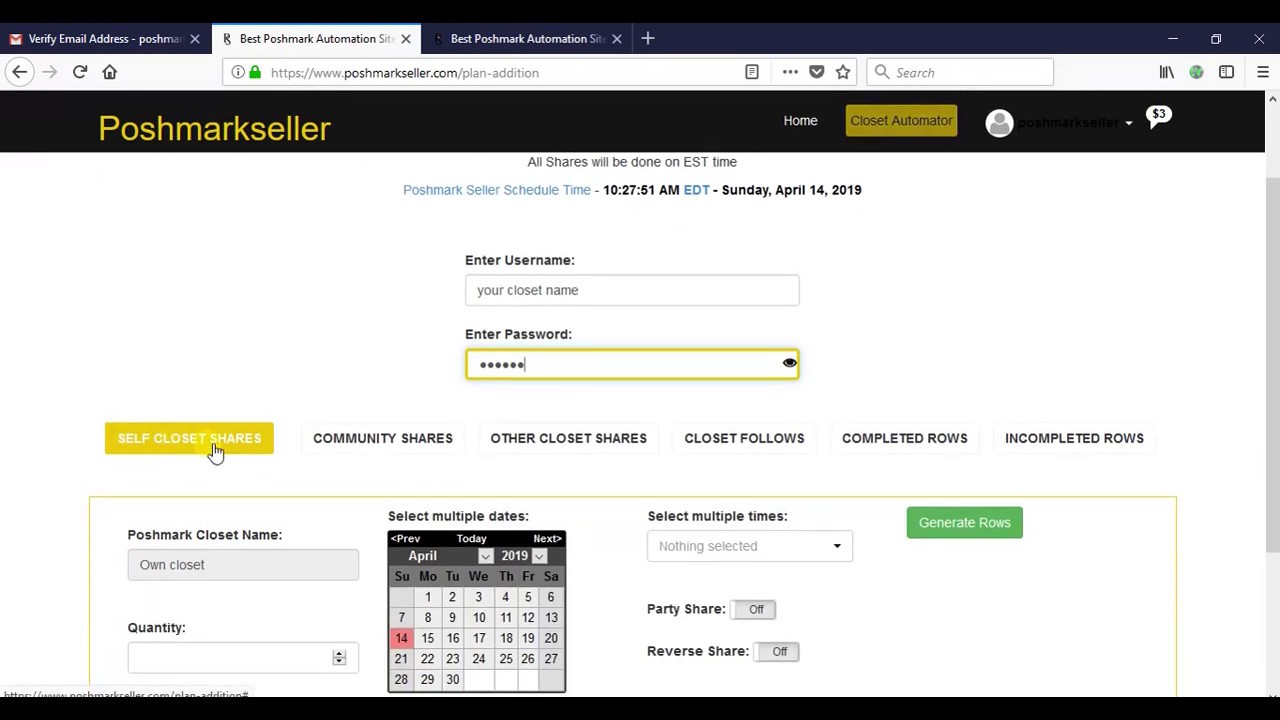Click the browser address bar URL
This screenshot has height=720, width=1280.
pos(404,72)
